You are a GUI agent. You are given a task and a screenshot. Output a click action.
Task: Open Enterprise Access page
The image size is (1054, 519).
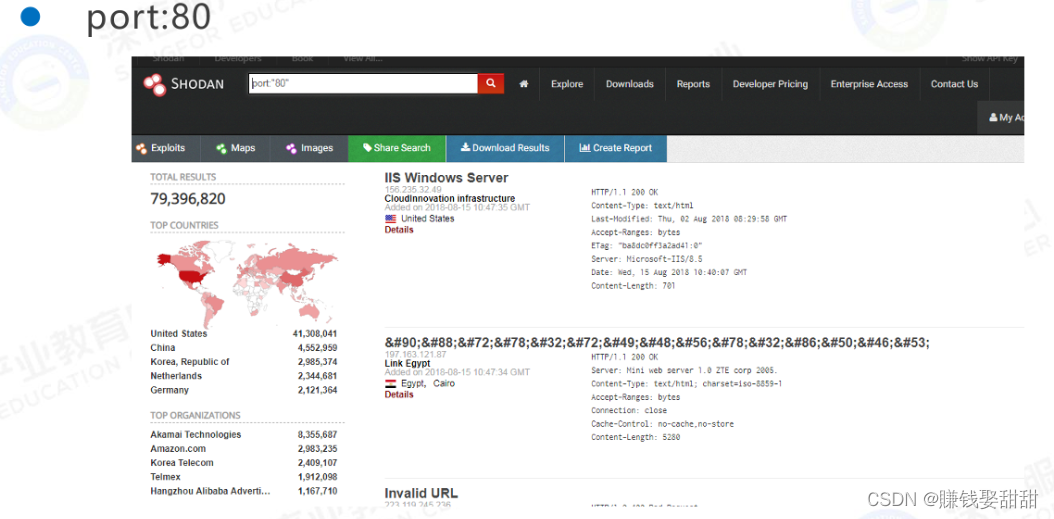tap(868, 84)
